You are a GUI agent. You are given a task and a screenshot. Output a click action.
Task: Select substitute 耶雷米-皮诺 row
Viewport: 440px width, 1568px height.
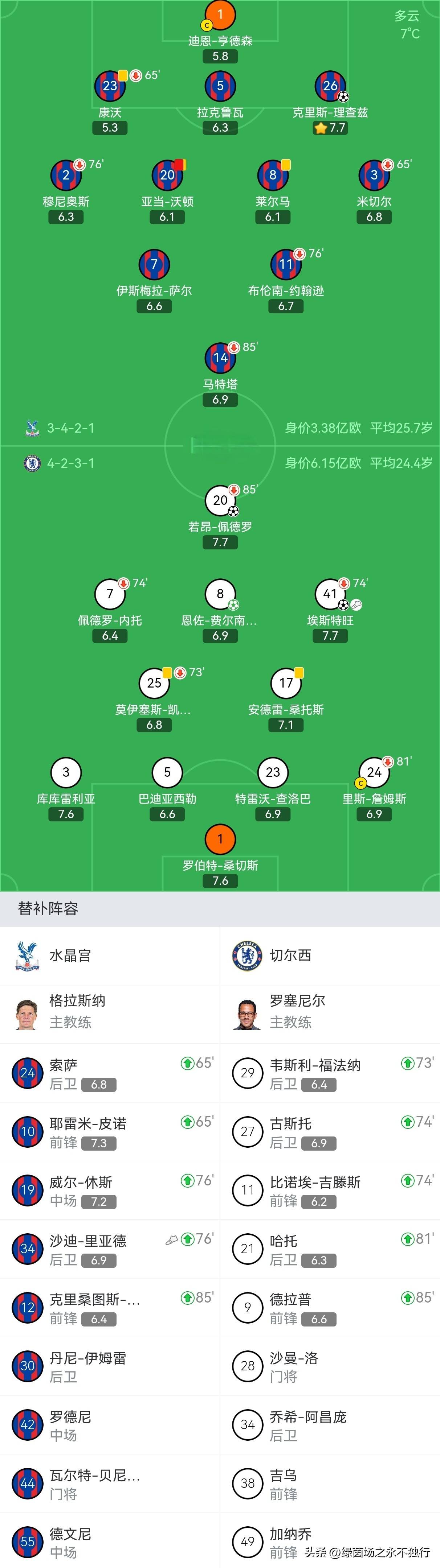[x=110, y=1131]
